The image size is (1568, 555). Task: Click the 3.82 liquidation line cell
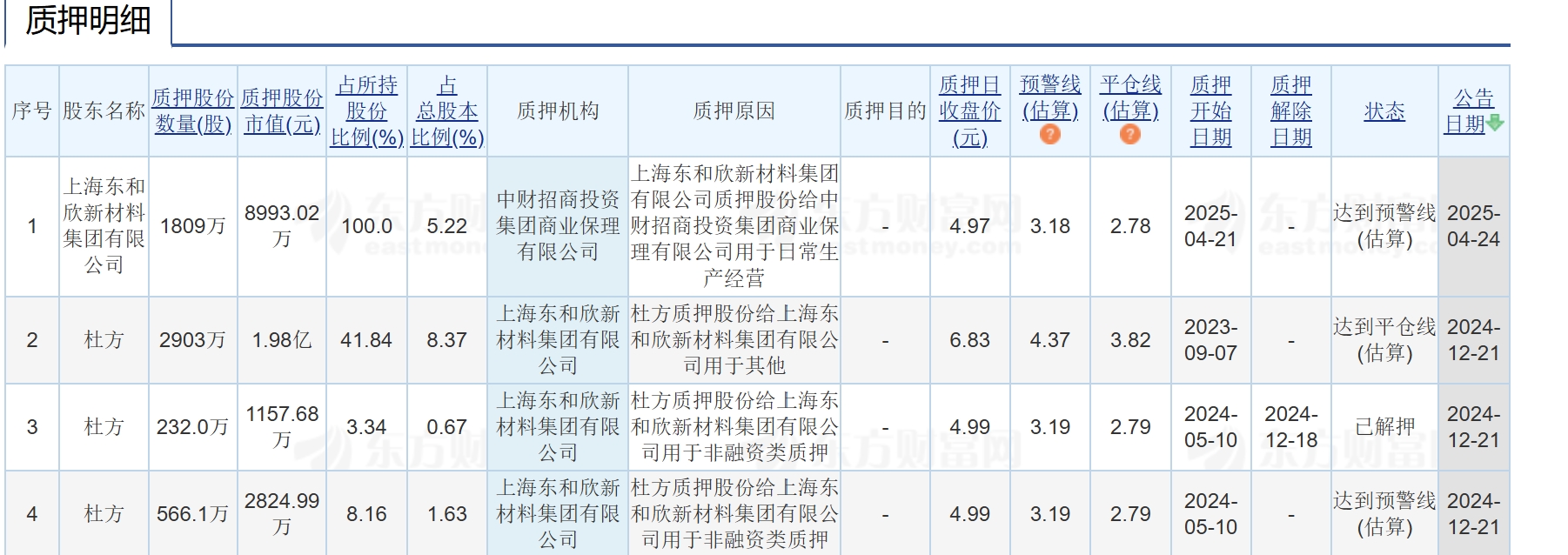click(x=1130, y=340)
